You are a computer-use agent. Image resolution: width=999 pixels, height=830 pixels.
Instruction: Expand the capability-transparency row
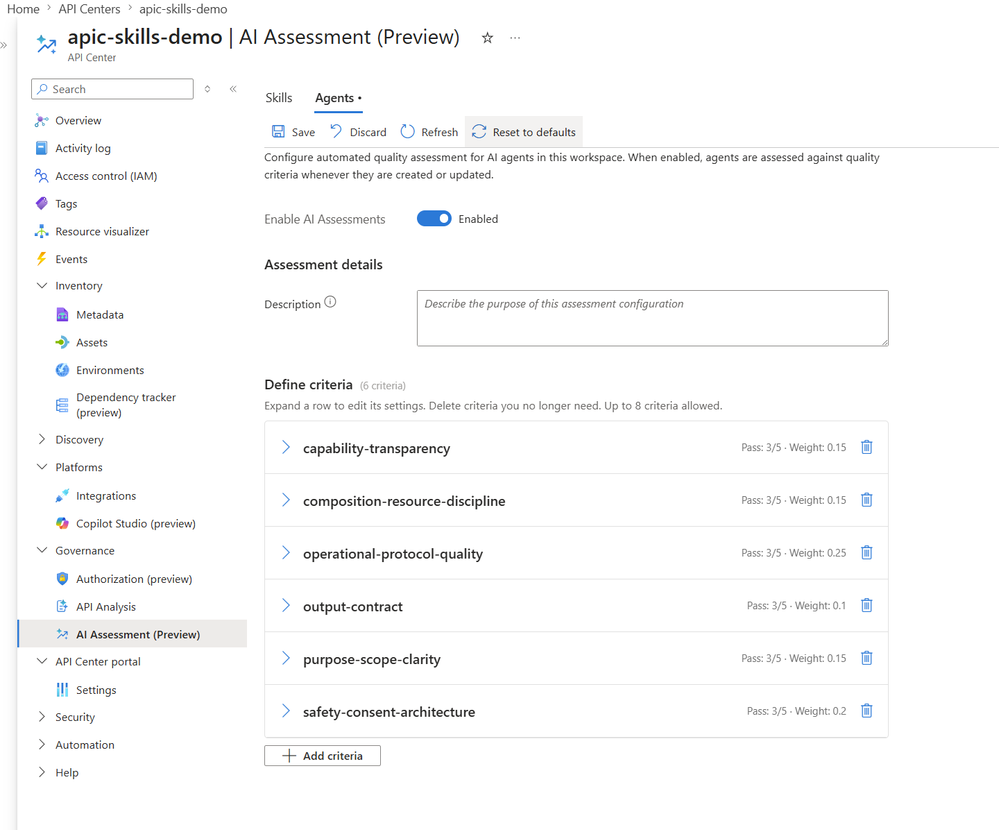pos(286,448)
